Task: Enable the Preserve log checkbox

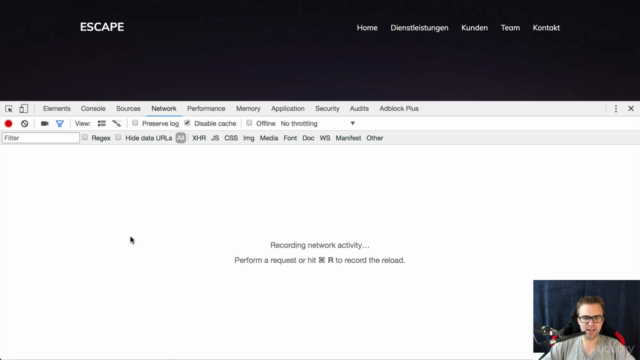Action: [135, 123]
